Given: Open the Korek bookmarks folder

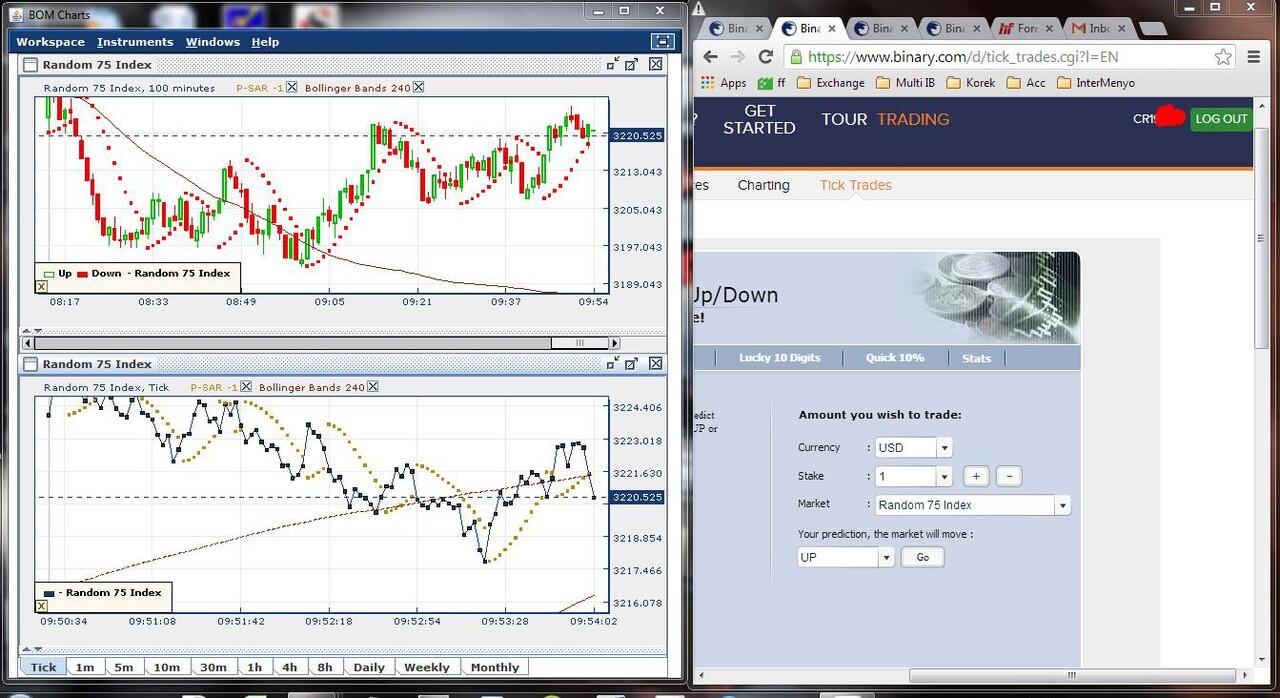Looking at the screenshot, I should 970,83.
